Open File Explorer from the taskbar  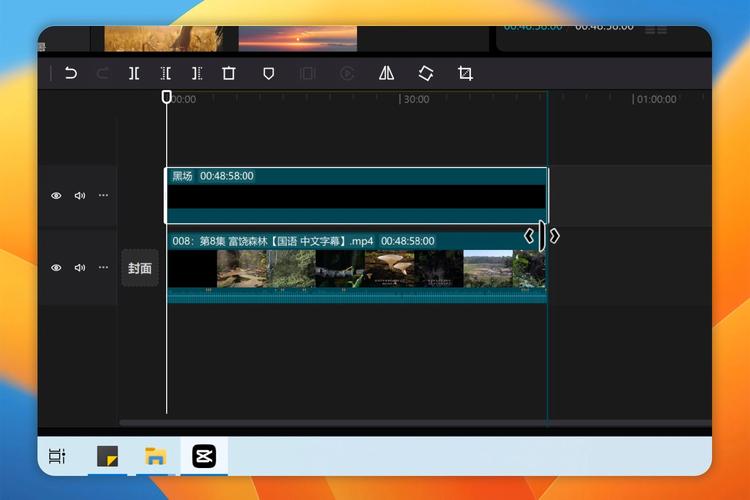pos(155,456)
